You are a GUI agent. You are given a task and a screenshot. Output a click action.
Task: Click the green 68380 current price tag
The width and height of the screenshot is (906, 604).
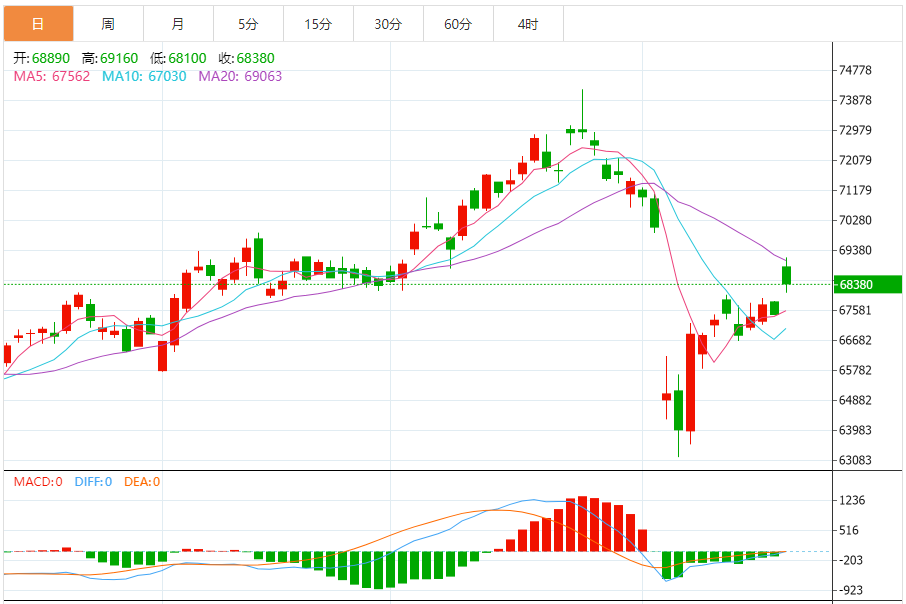(x=868, y=284)
